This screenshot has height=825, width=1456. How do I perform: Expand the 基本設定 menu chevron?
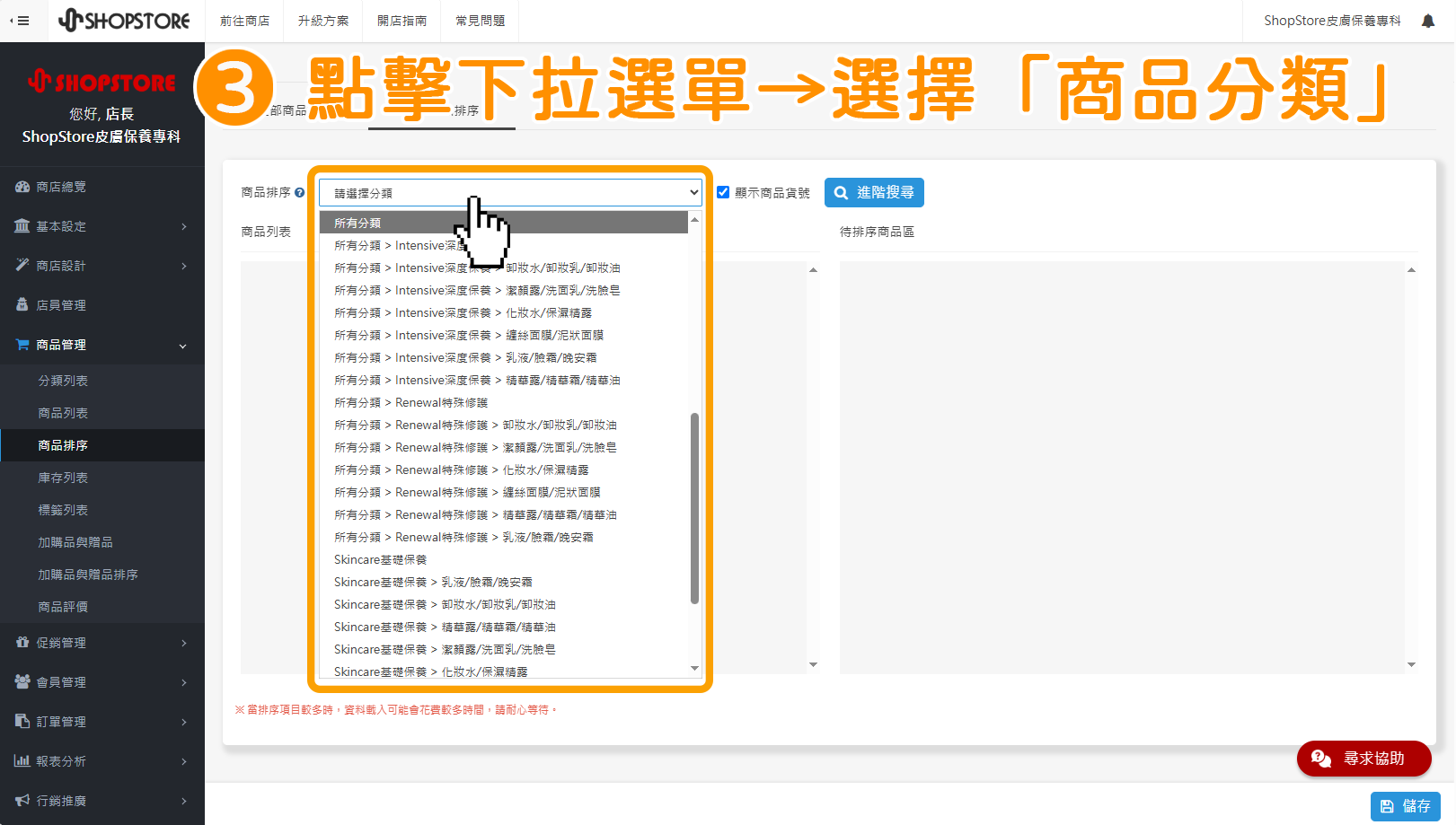[x=184, y=226]
